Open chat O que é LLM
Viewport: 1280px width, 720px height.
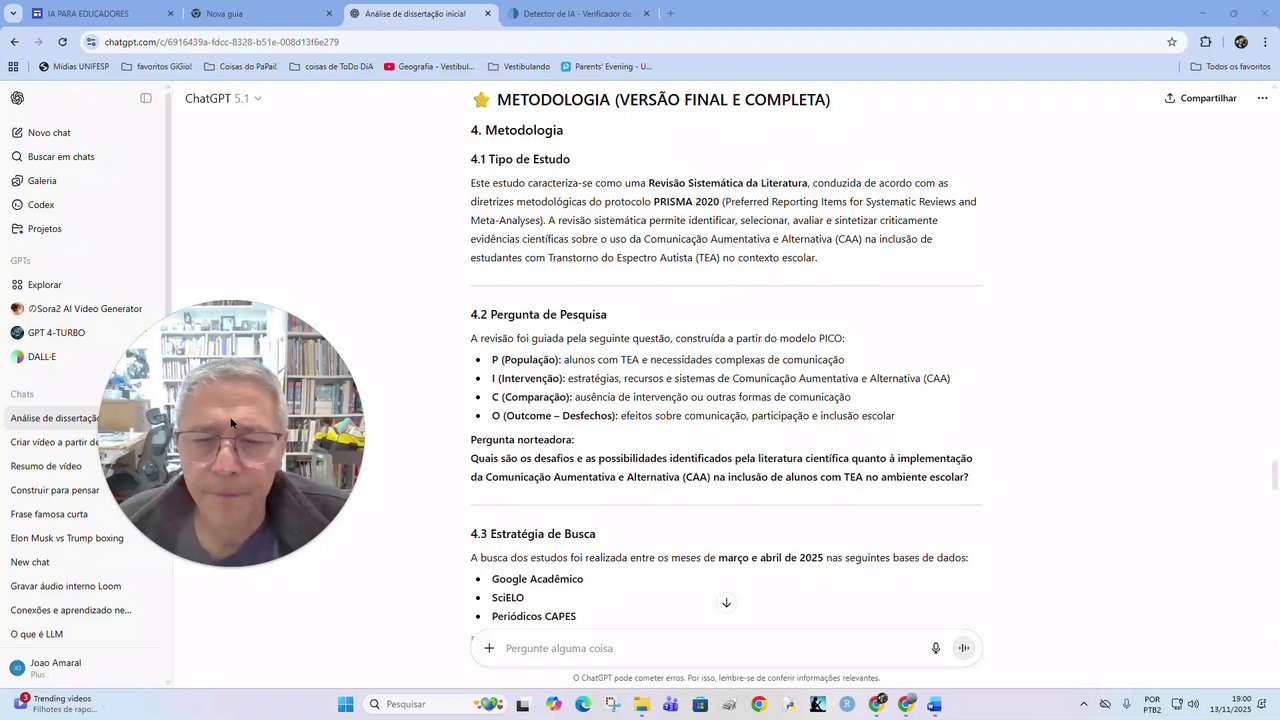coord(37,634)
